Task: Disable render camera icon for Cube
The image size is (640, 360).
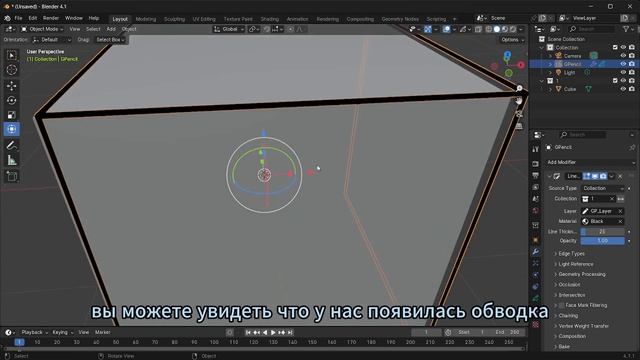Action: (x=632, y=89)
